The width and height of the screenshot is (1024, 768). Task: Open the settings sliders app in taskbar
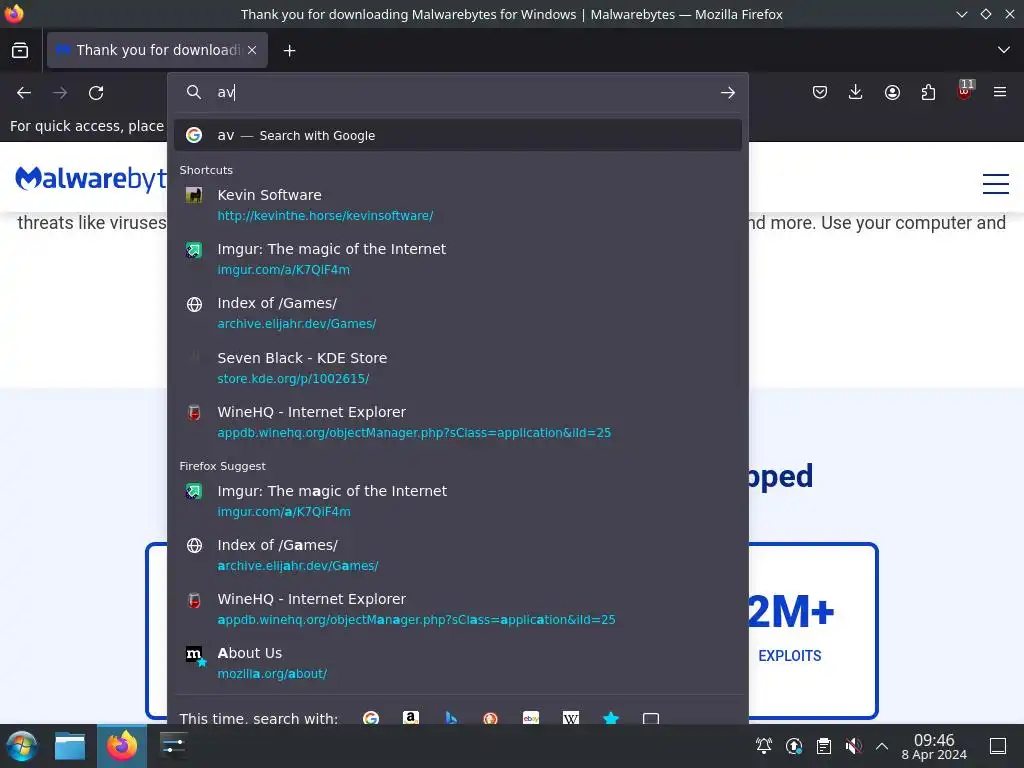click(x=174, y=746)
